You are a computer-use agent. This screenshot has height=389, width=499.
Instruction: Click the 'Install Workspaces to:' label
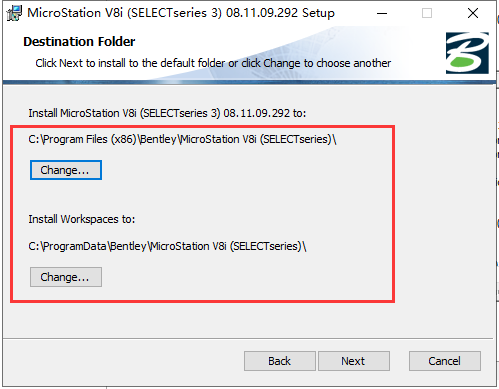click(x=82, y=219)
